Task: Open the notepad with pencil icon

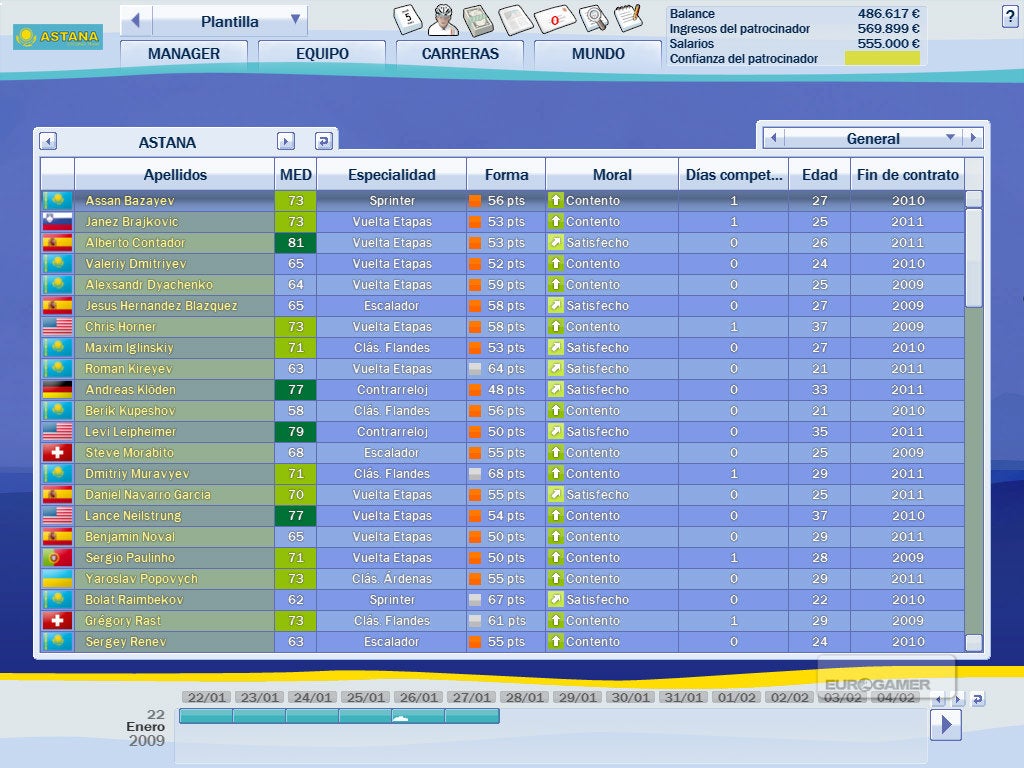Action: pyautogui.click(x=629, y=18)
